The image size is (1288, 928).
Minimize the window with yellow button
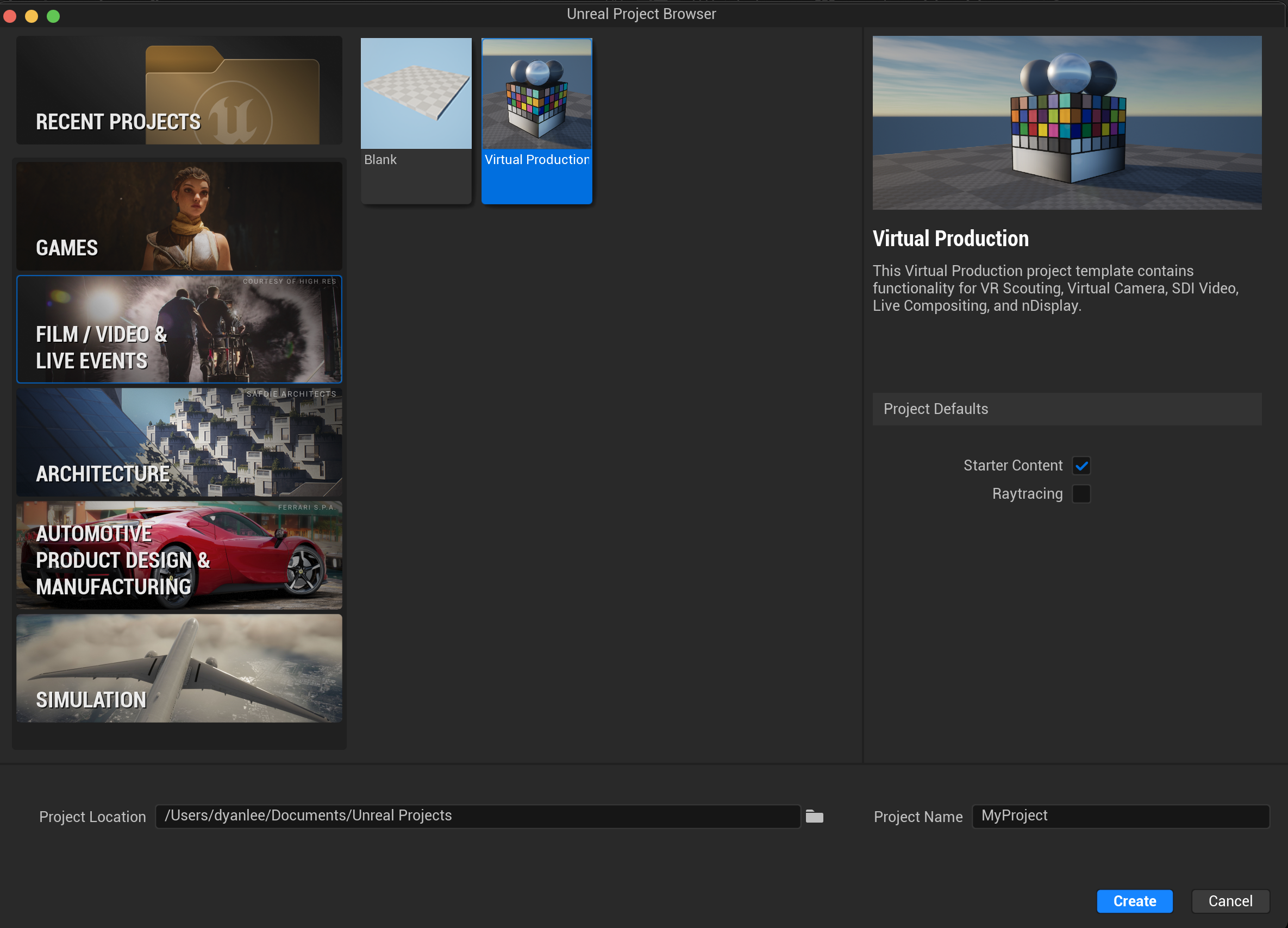click(x=31, y=16)
